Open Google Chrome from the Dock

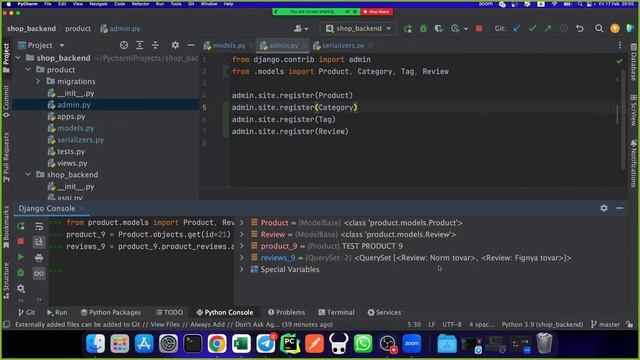(217, 343)
